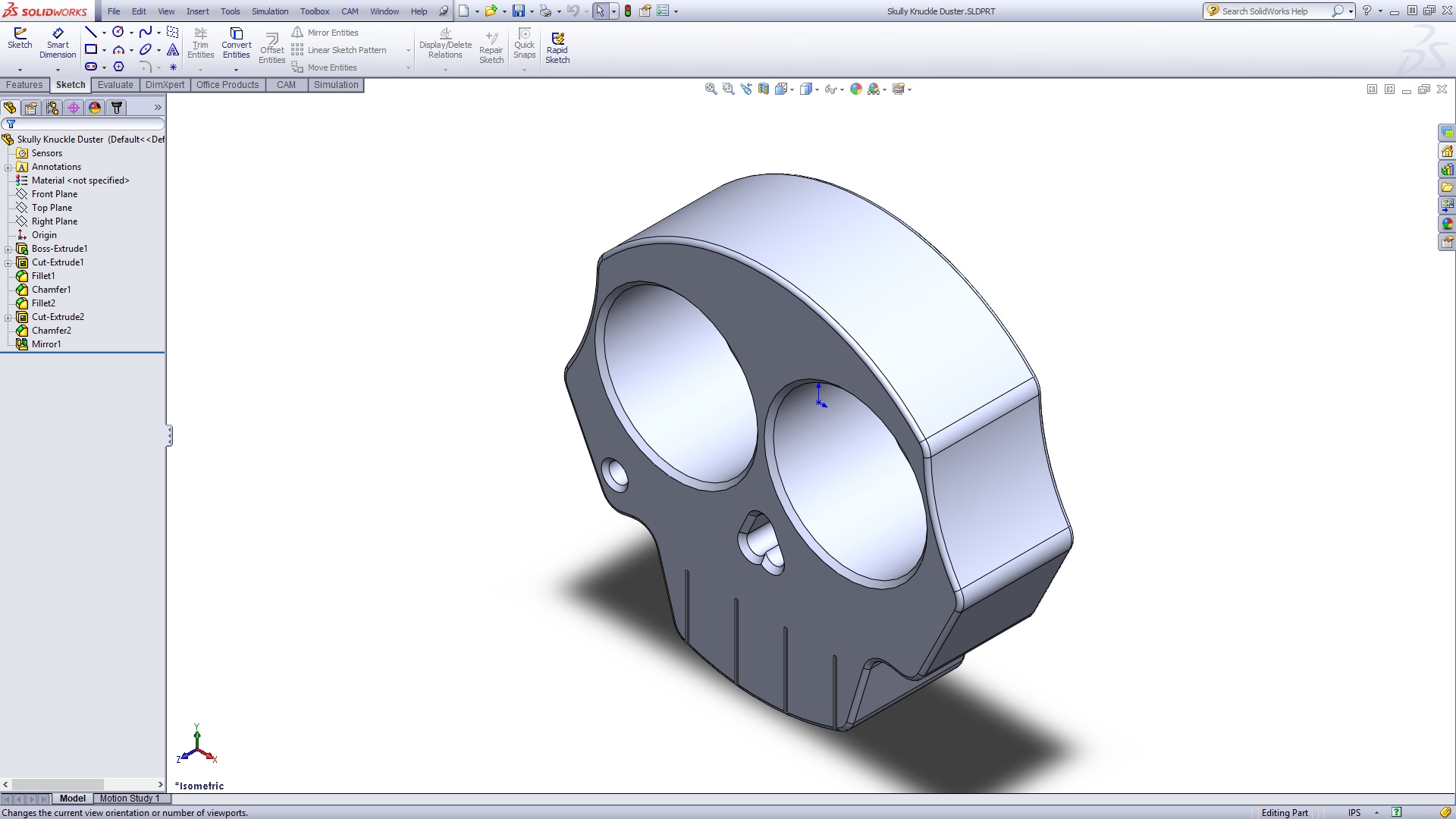Pick the Line sketch tool
The image size is (1456, 819).
pyautogui.click(x=91, y=32)
